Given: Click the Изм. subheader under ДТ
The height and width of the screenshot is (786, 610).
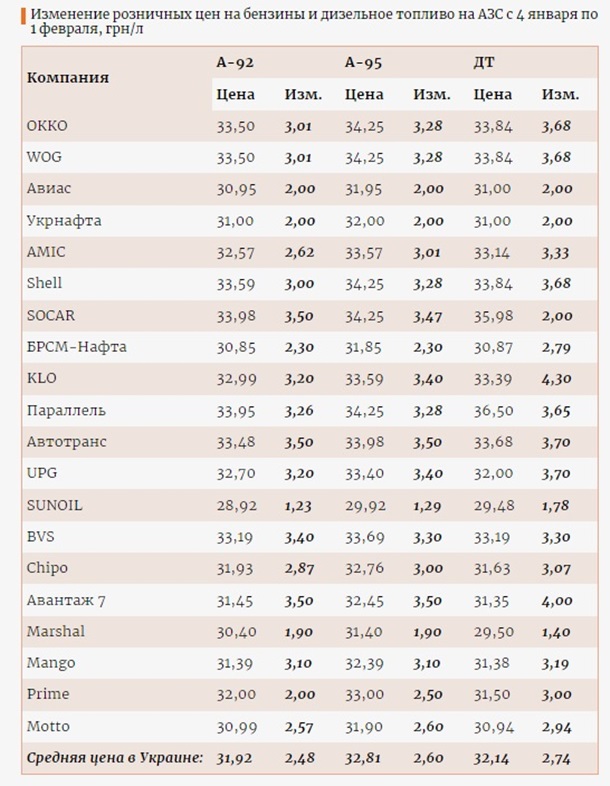Looking at the screenshot, I should click(x=560, y=95).
